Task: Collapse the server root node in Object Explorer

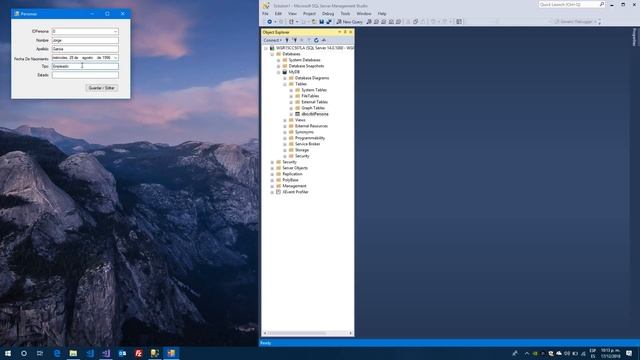Action: 266,48
